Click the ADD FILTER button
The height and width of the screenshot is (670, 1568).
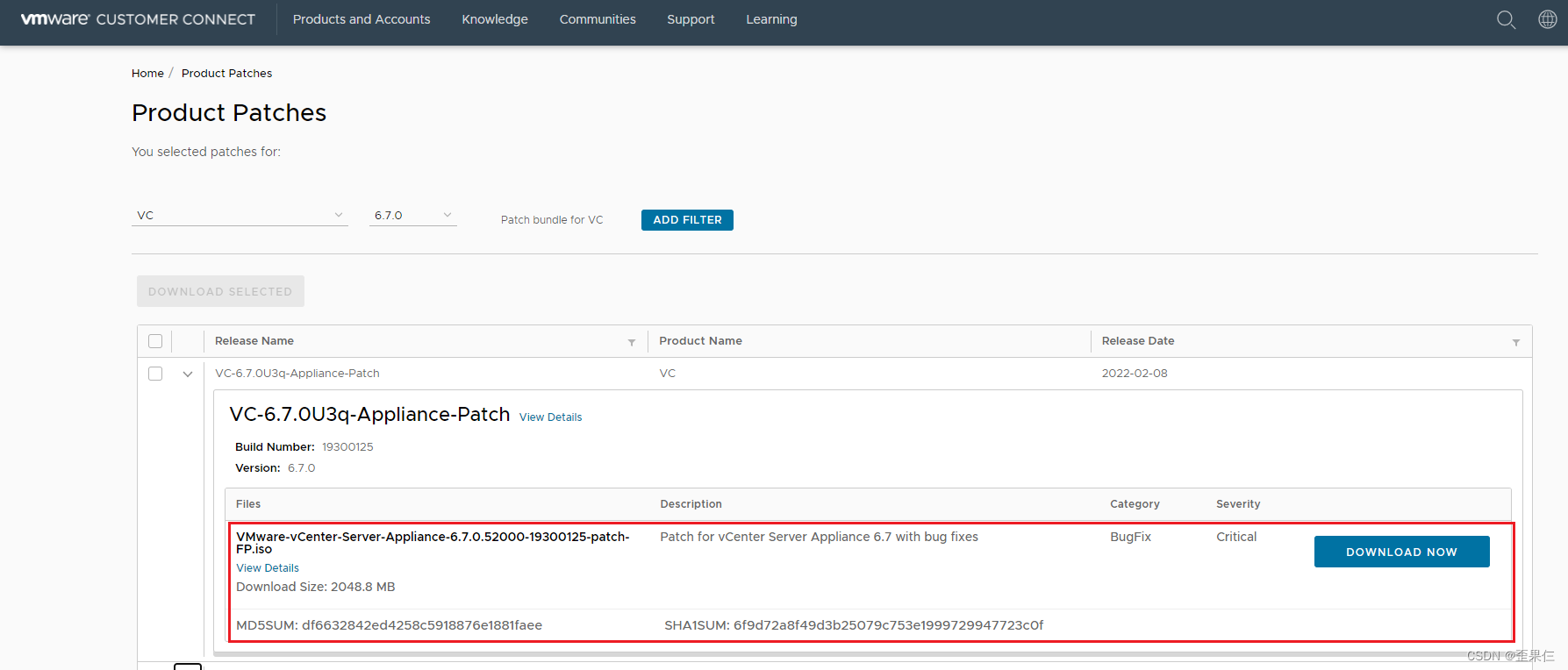tap(687, 220)
